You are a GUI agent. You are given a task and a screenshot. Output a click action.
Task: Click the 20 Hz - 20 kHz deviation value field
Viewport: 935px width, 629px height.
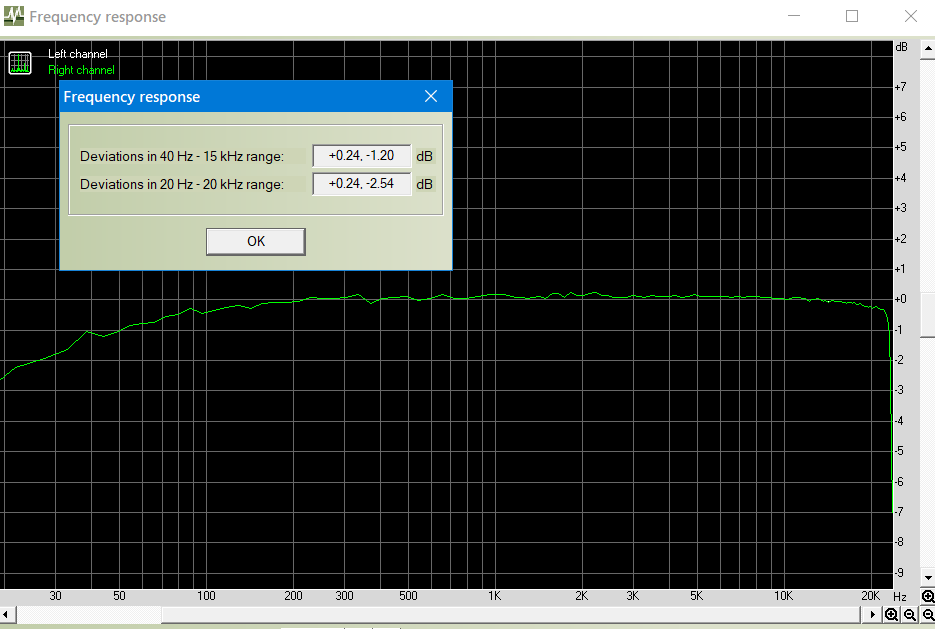click(361, 184)
